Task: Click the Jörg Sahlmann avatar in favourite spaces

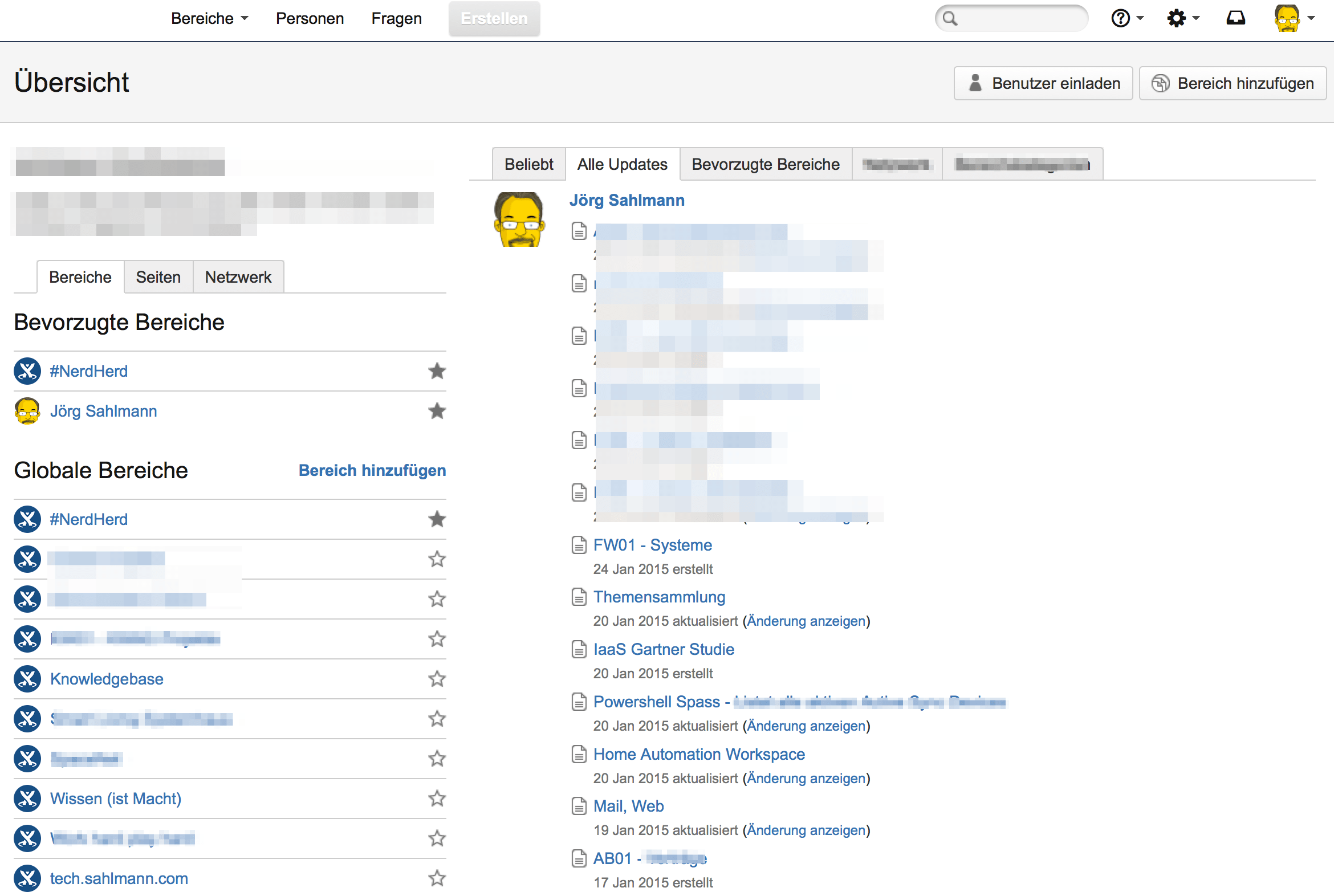Action: click(27, 411)
